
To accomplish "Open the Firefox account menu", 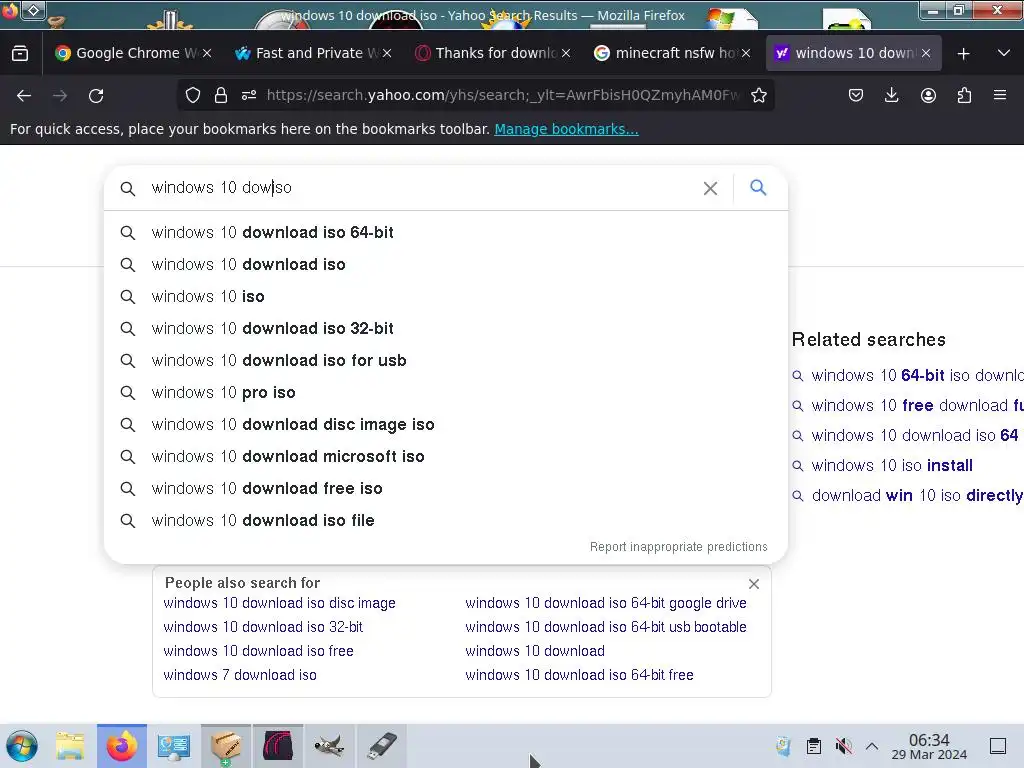I will tap(928, 95).
